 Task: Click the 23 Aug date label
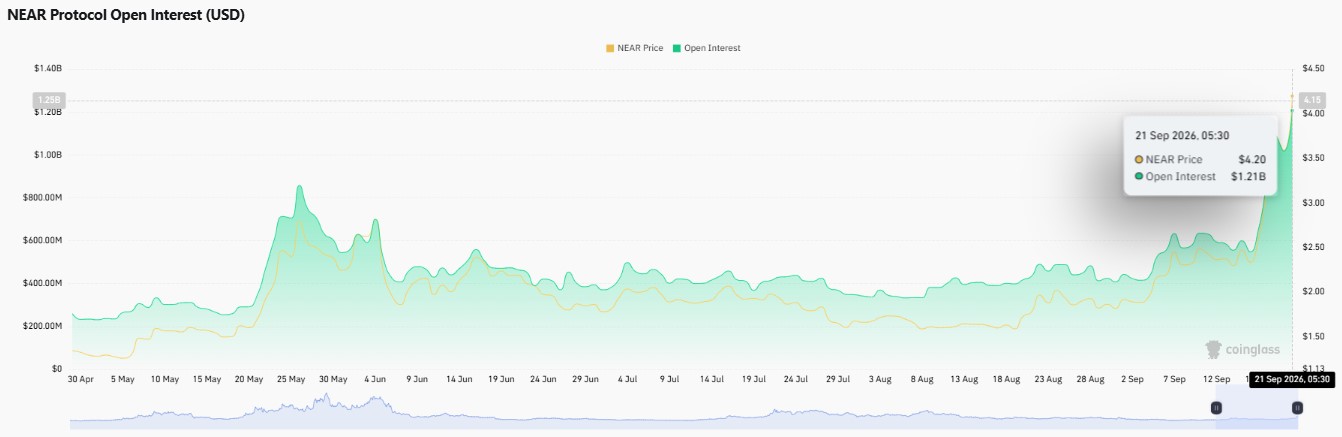(x=1048, y=380)
